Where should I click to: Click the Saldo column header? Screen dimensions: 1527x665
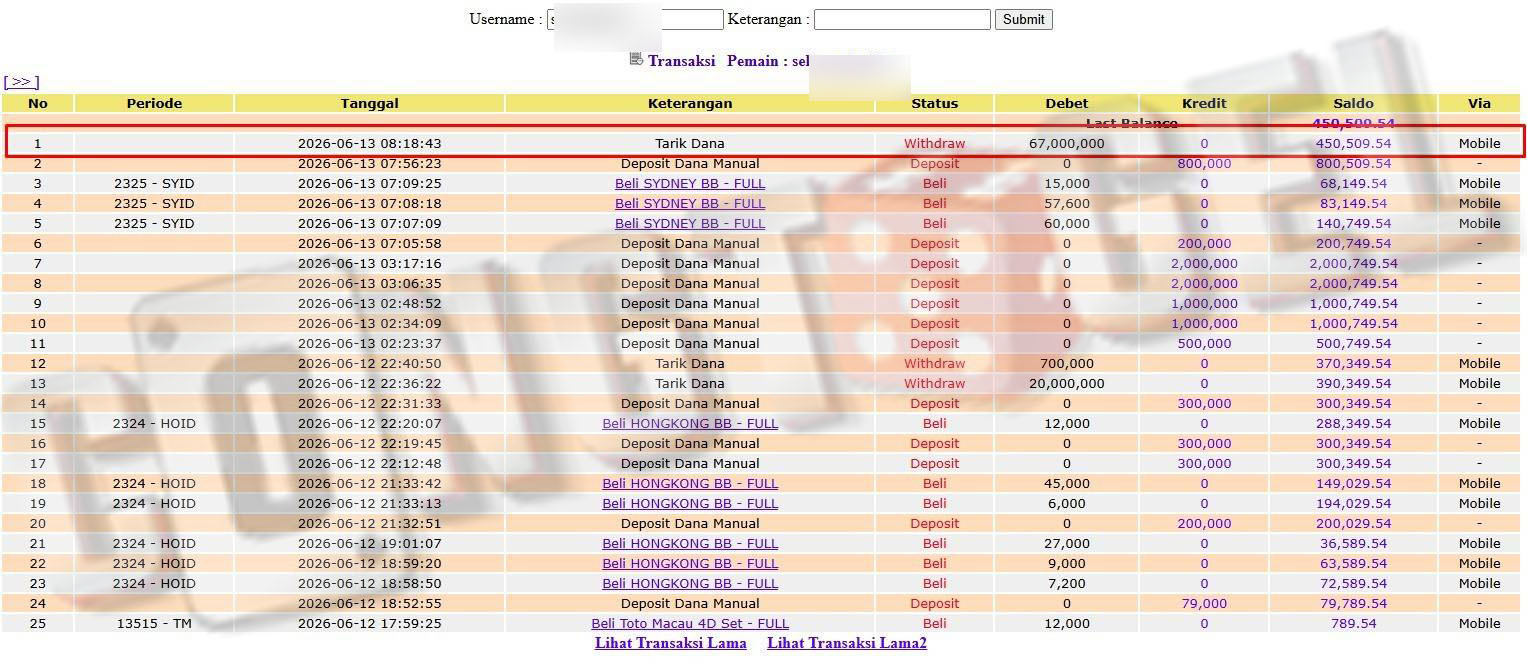[x=1353, y=103]
